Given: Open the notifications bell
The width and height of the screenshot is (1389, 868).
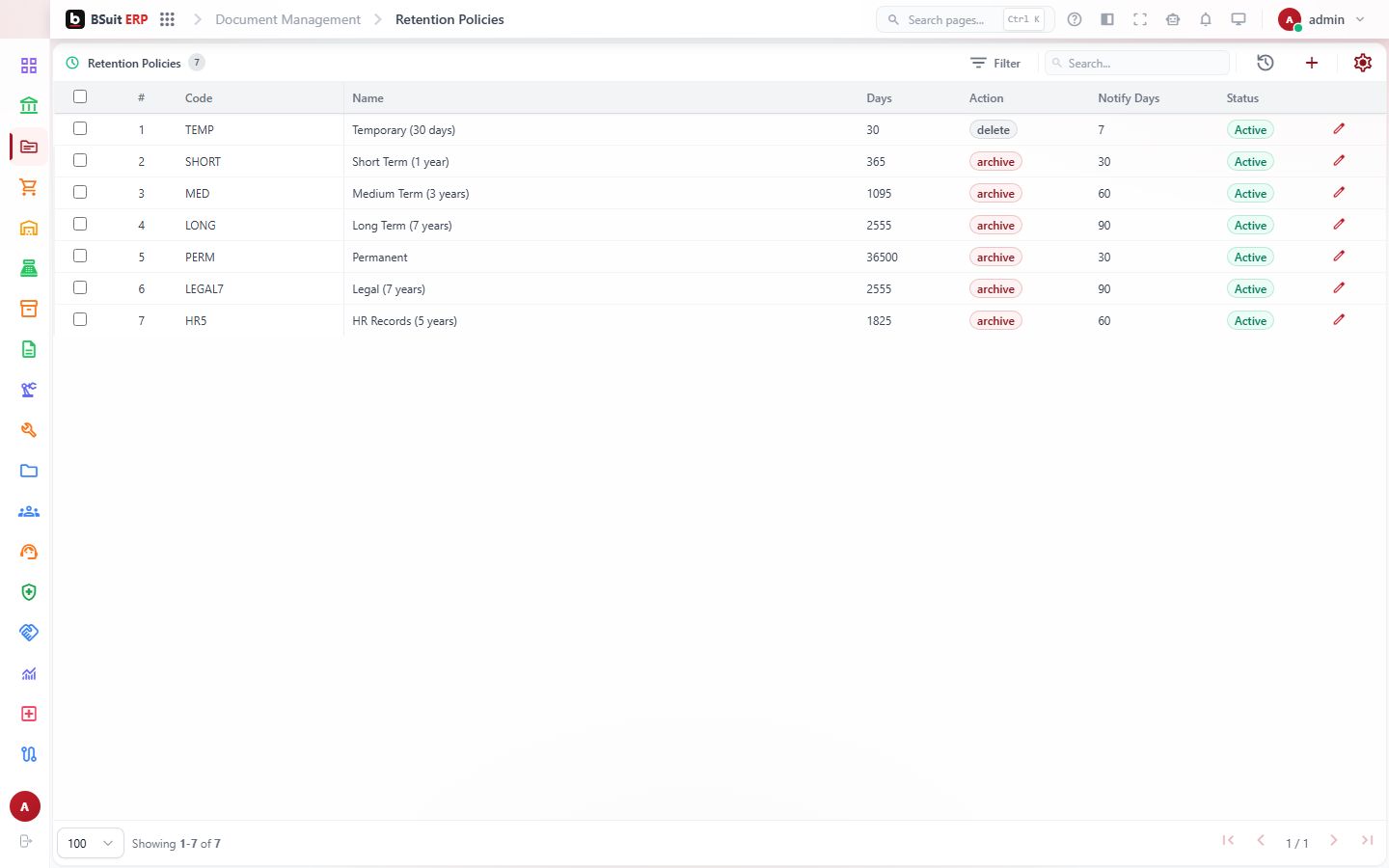Looking at the screenshot, I should [x=1206, y=19].
